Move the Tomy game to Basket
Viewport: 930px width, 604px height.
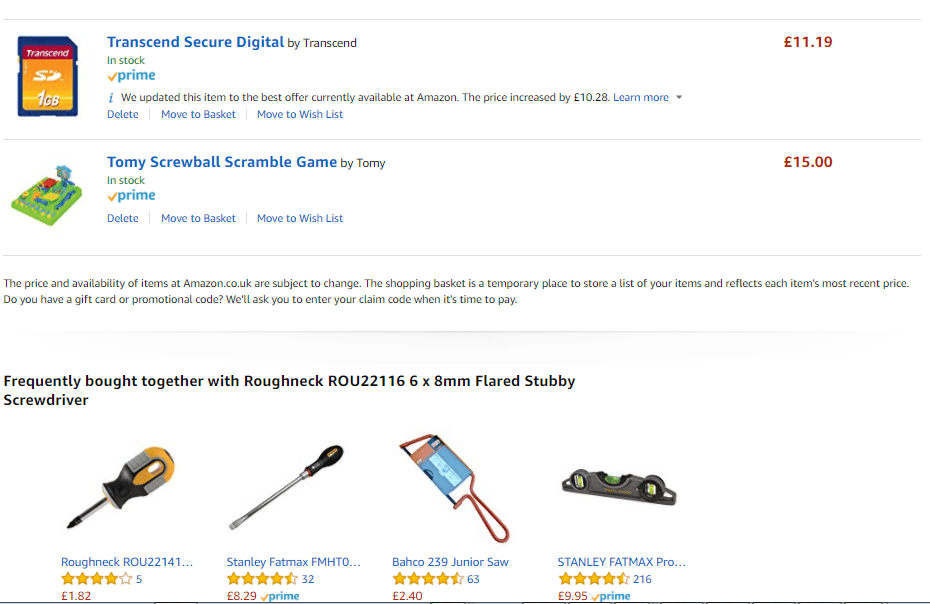198,218
